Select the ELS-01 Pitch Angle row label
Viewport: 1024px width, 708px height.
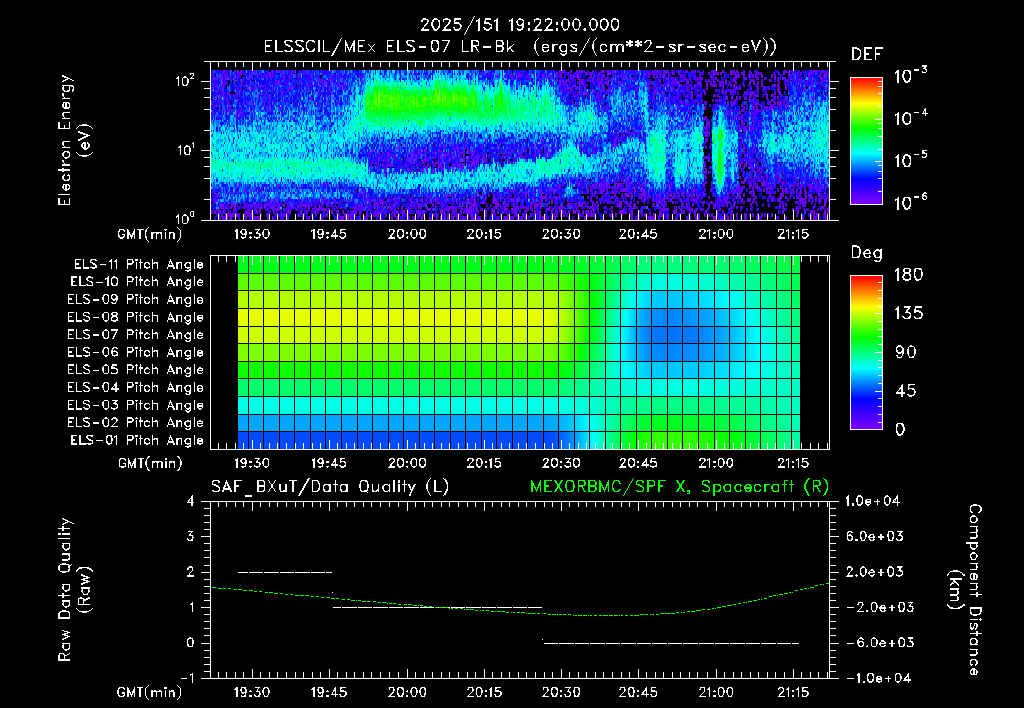coord(137,441)
